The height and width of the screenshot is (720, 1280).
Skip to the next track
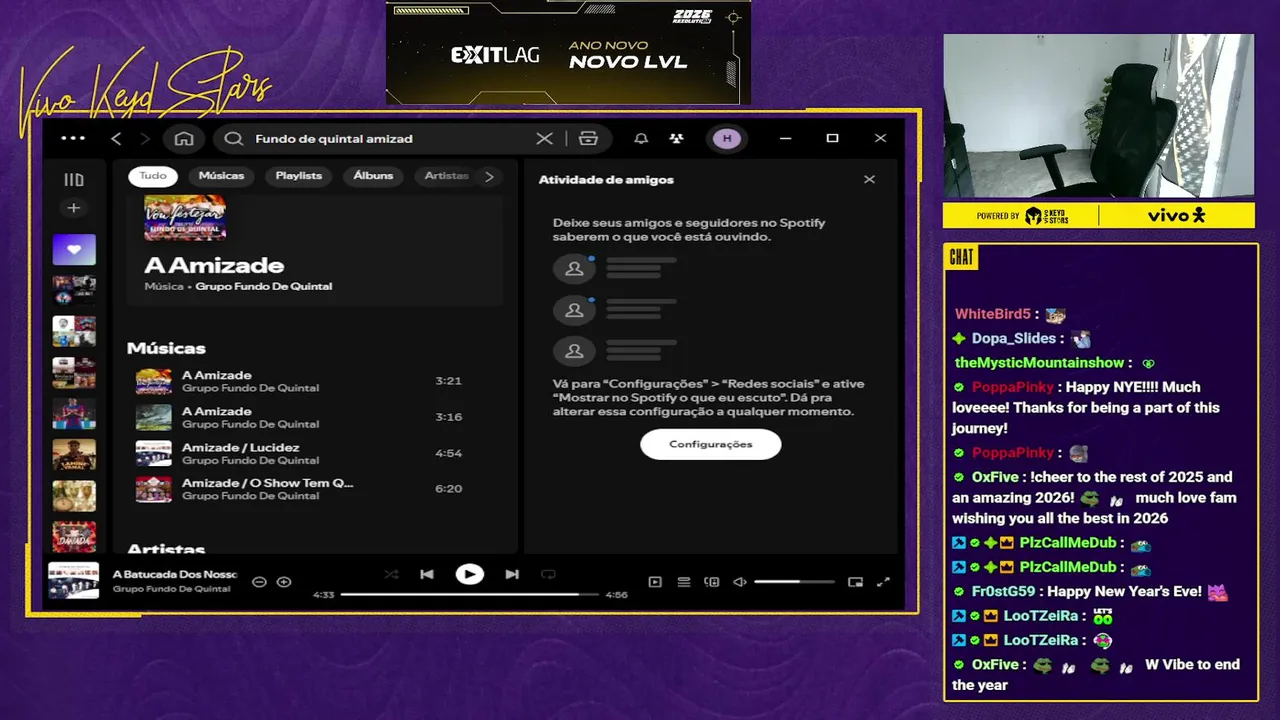click(512, 574)
